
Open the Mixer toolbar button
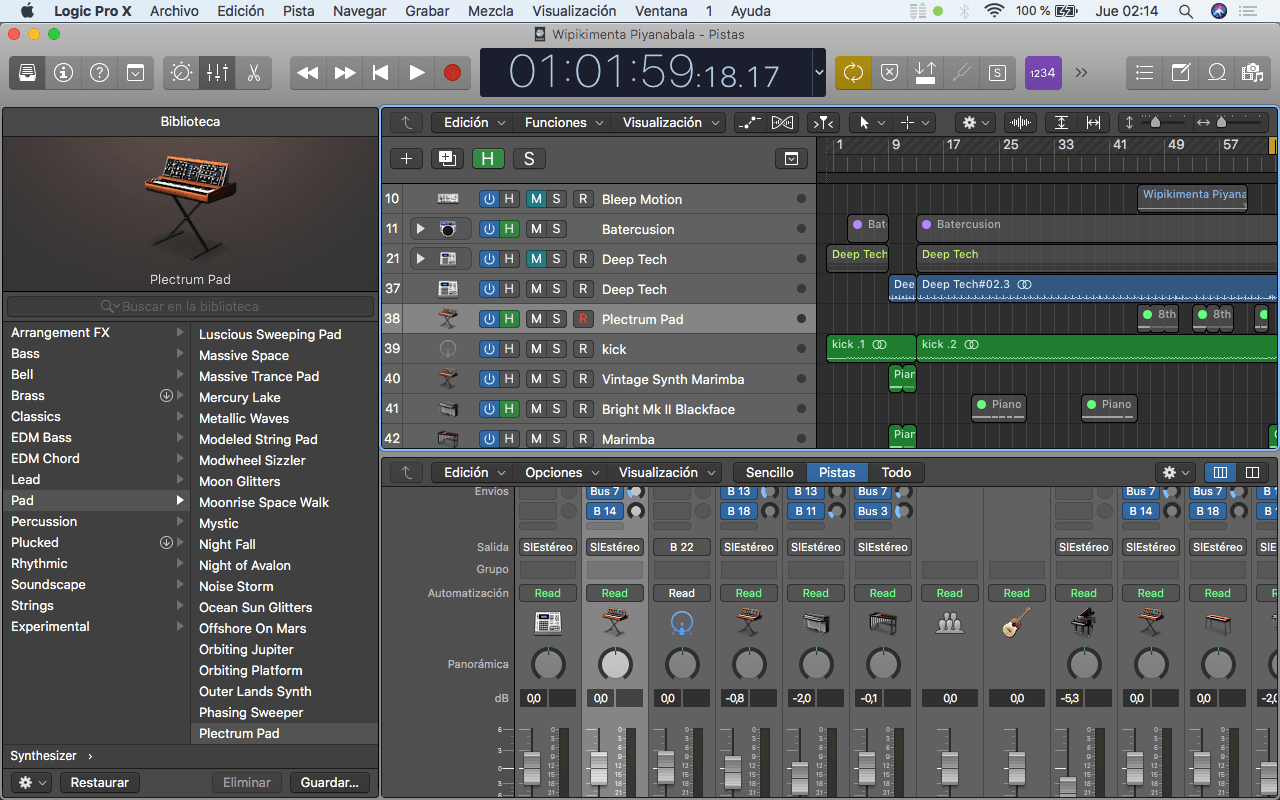[217, 73]
